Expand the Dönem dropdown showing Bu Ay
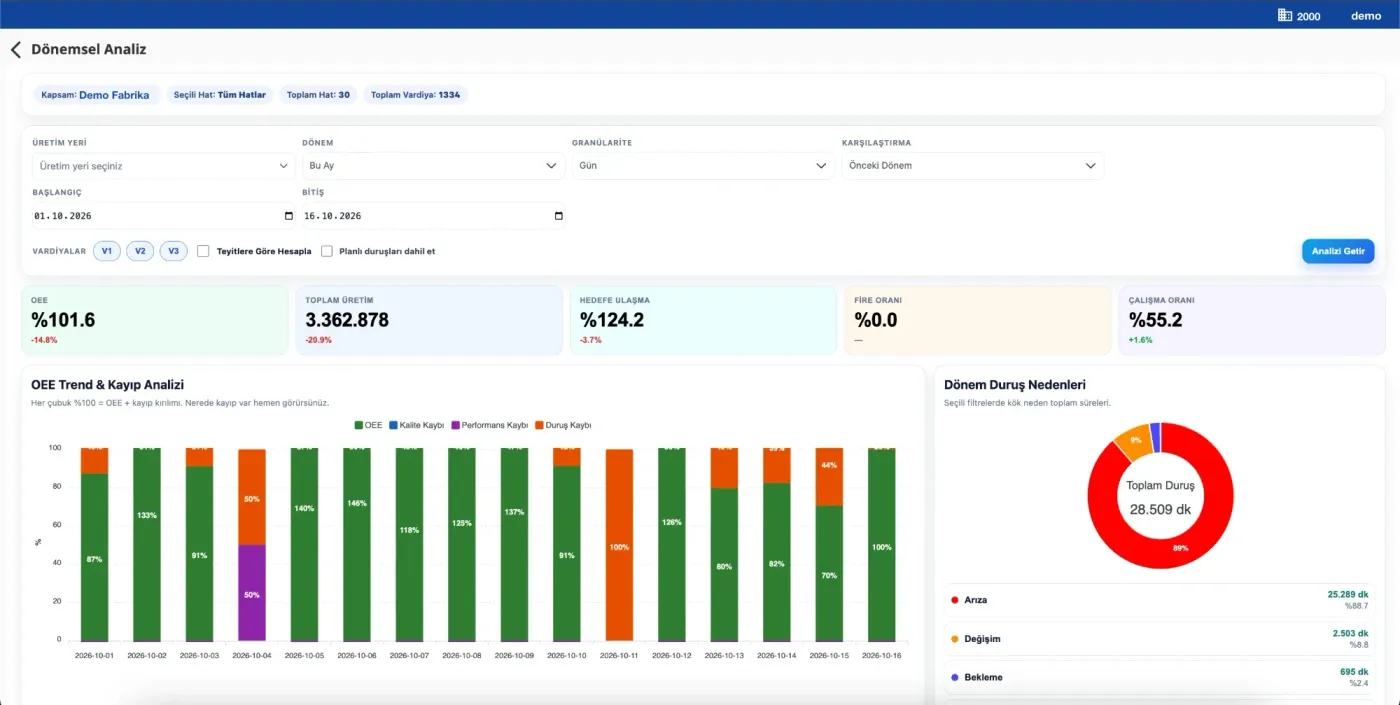Screen dimensions: 1400x705 click(433, 166)
